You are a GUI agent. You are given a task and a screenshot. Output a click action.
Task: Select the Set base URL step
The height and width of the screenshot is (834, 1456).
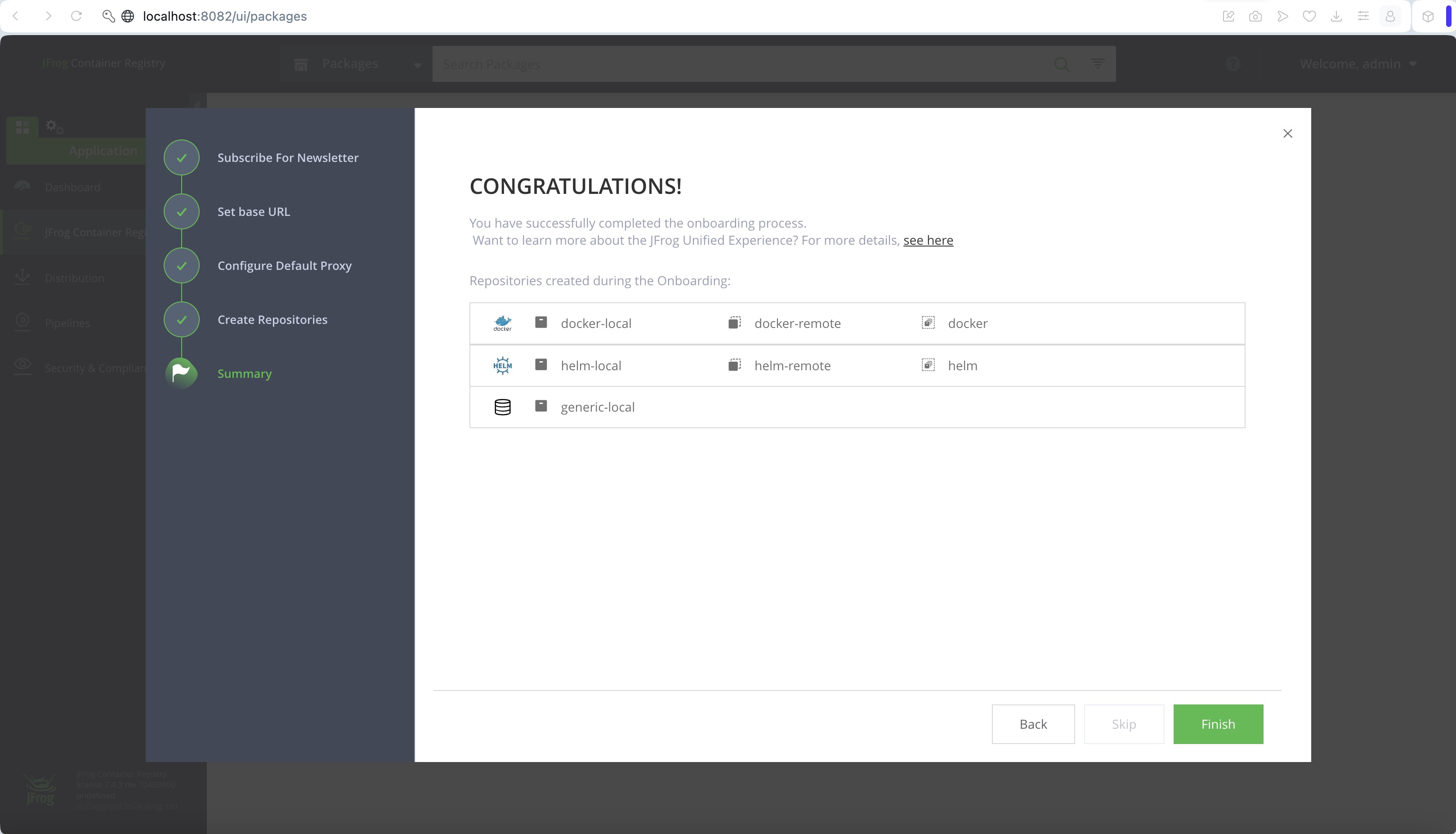click(x=254, y=211)
